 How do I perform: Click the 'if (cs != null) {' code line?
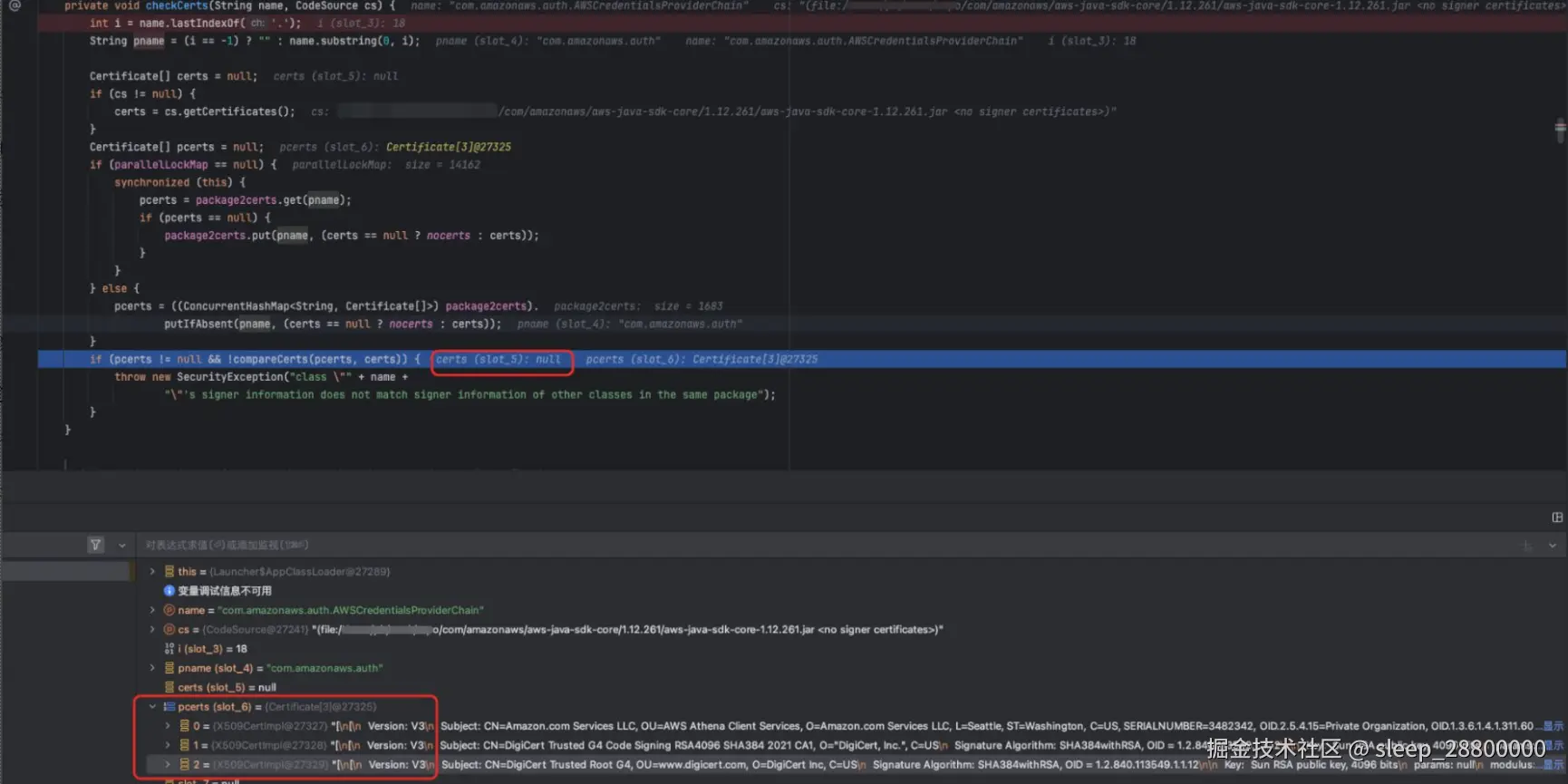click(x=142, y=94)
